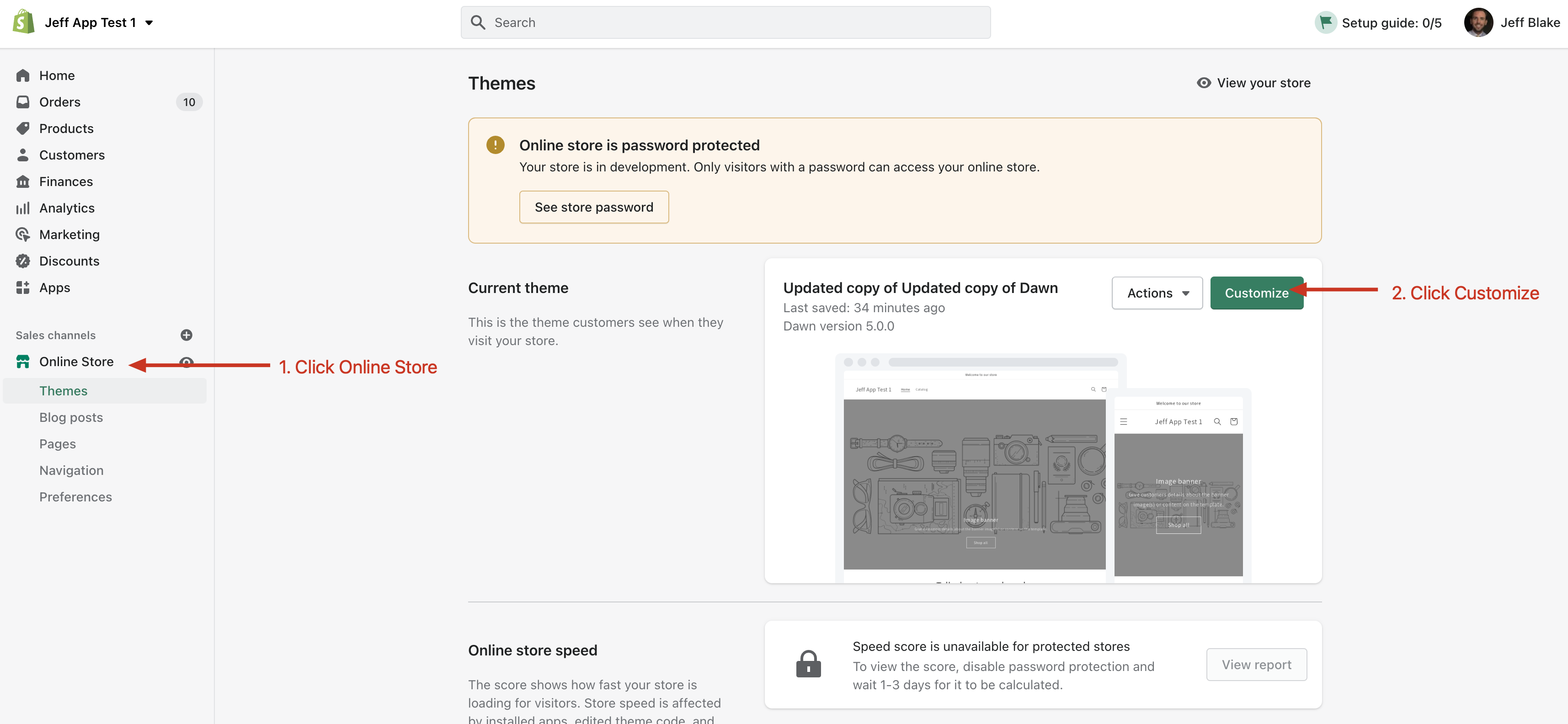1568x724 pixels.
Task: Click the Analytics bar chart icon
Action: [23, 208]
